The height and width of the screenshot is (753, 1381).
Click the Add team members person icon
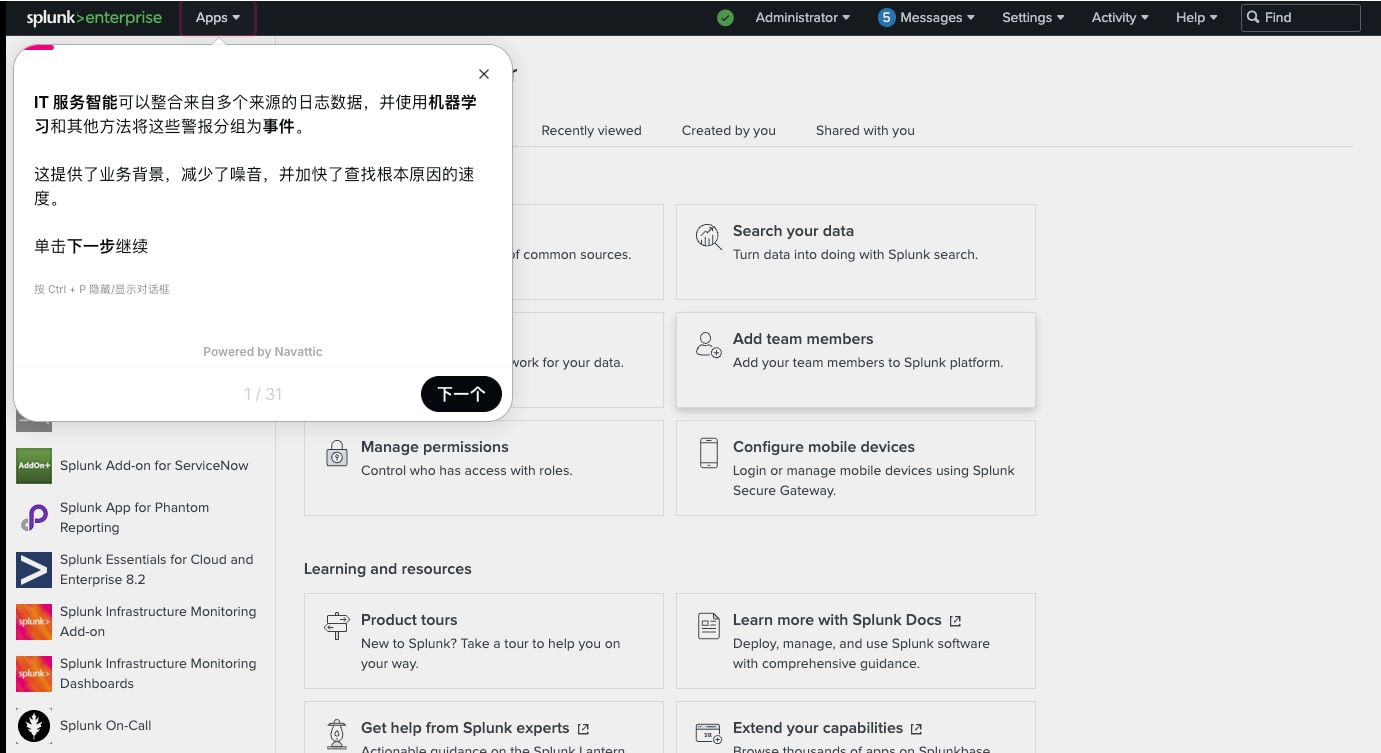click(x=709, y=345)
